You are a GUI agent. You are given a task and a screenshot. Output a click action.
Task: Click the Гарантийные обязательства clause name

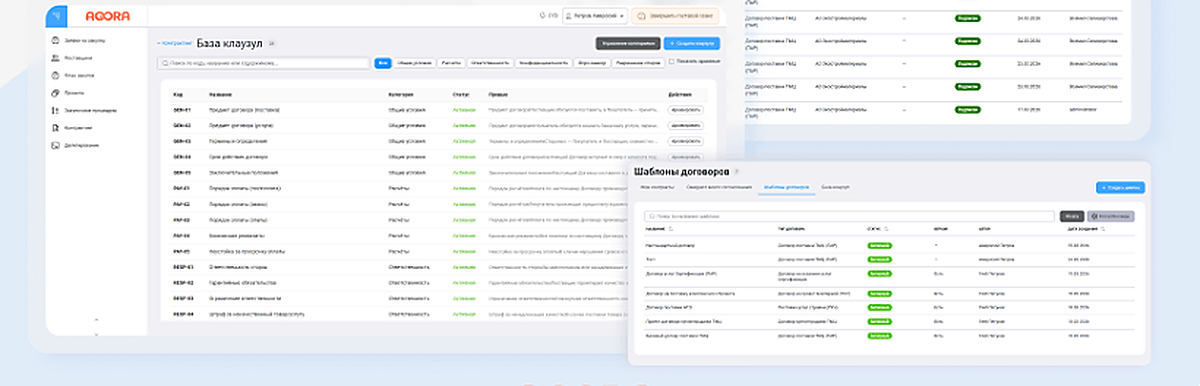click(242, 282)
